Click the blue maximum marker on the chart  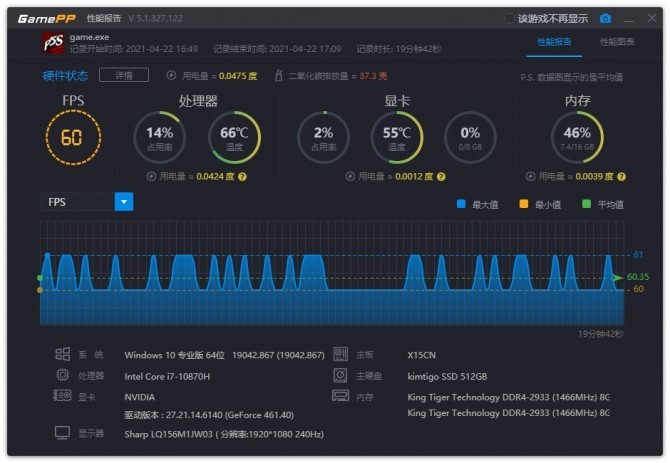point(47,255)
